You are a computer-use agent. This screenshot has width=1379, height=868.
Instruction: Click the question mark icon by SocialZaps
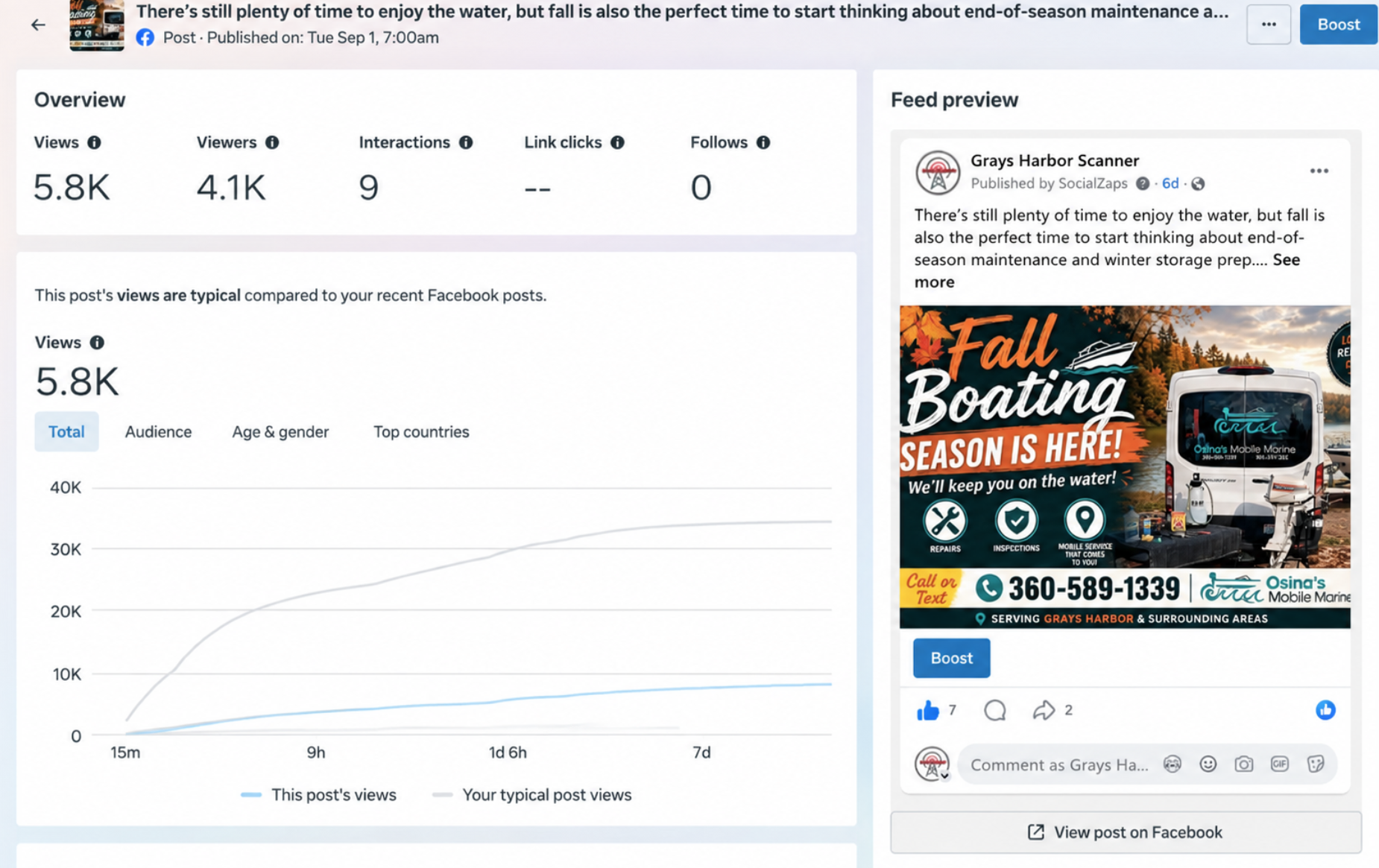click(1142, 183)
